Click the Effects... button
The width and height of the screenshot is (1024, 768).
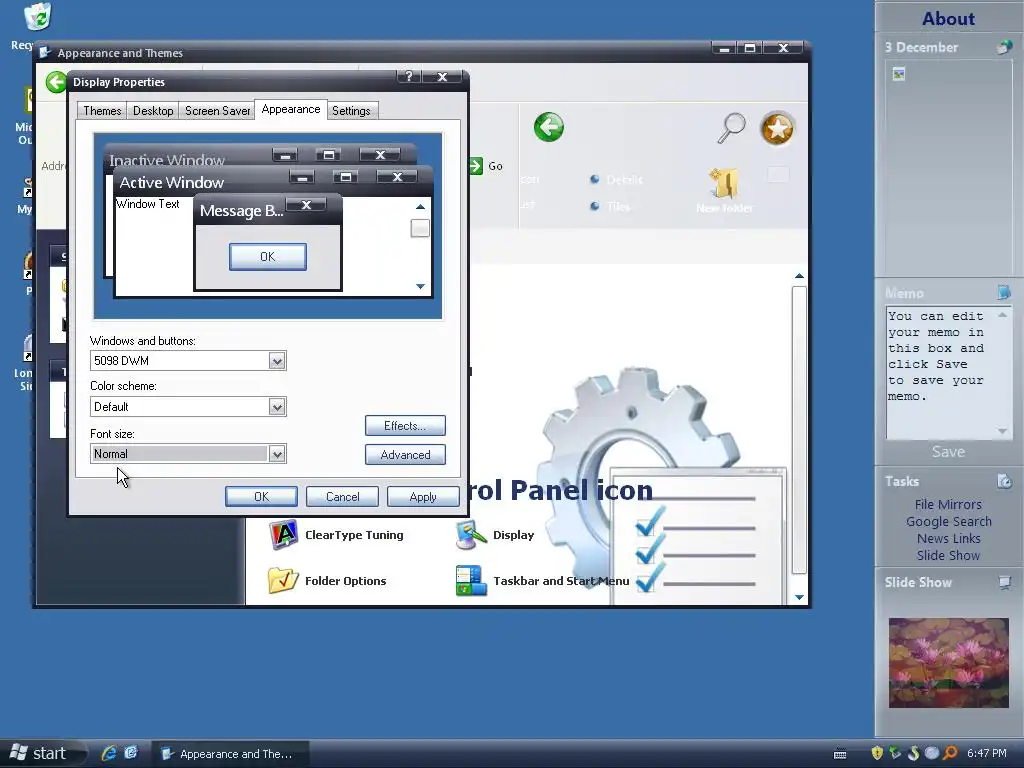(x=405, y=426)
